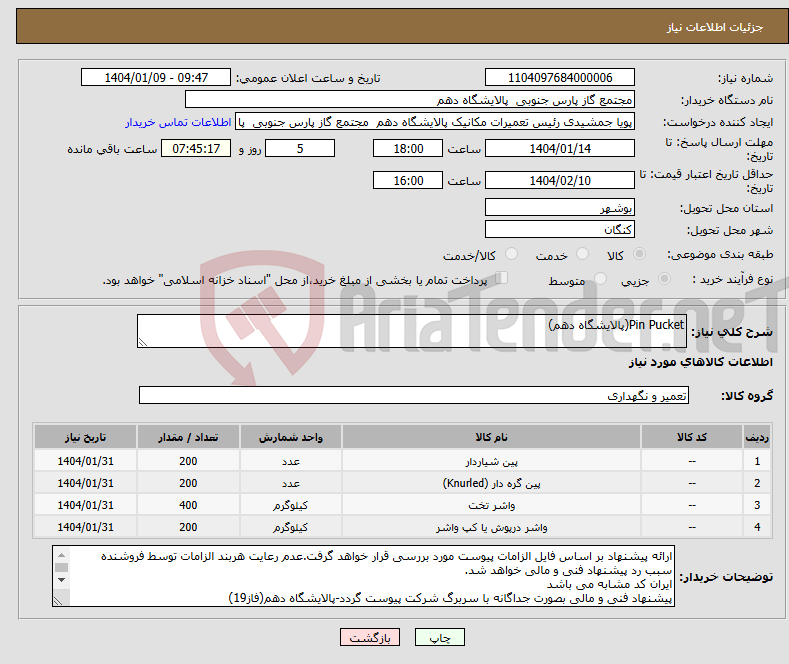The image size is (789, 664).
Task: Click the price validity date 1404/02/10
Action: click(x=560, y=180)
